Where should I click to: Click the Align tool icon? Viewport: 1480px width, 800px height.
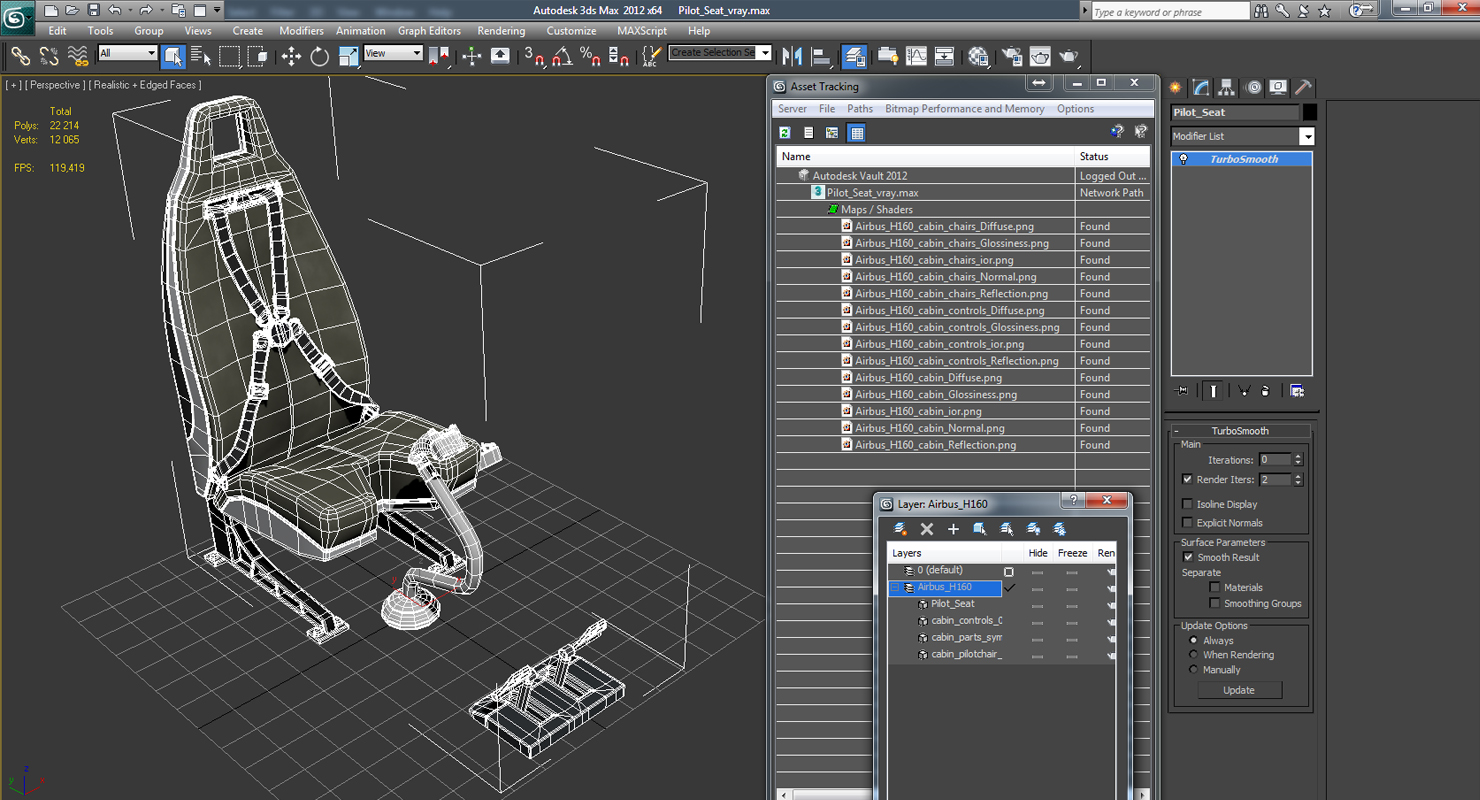tap(821, 56)
